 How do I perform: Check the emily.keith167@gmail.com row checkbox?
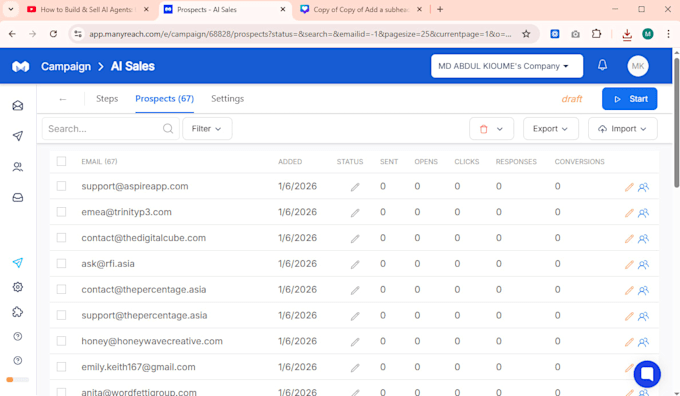[x=62, y=367]
